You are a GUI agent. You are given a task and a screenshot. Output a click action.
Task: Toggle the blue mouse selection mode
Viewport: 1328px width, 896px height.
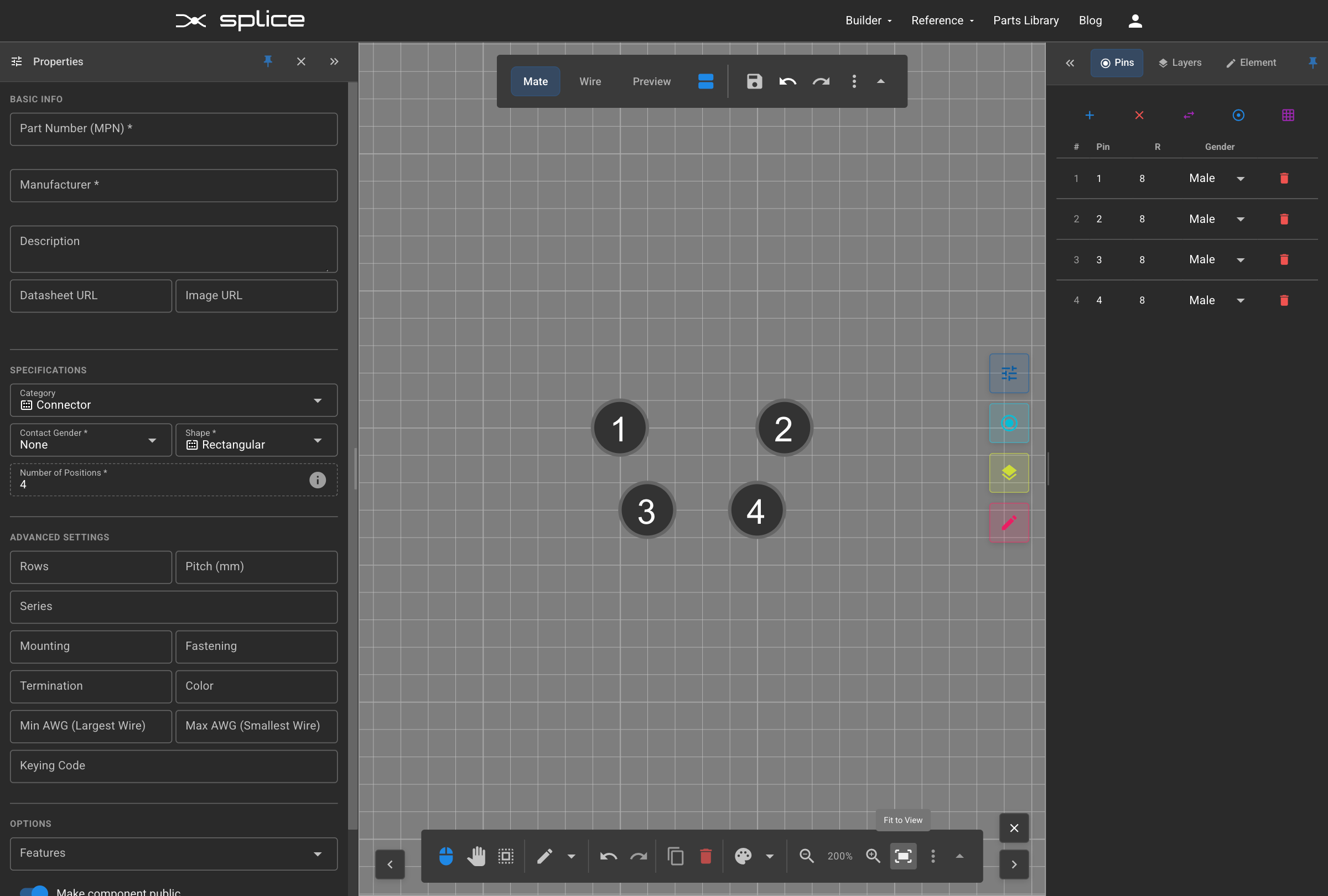(x=446, y=856)
